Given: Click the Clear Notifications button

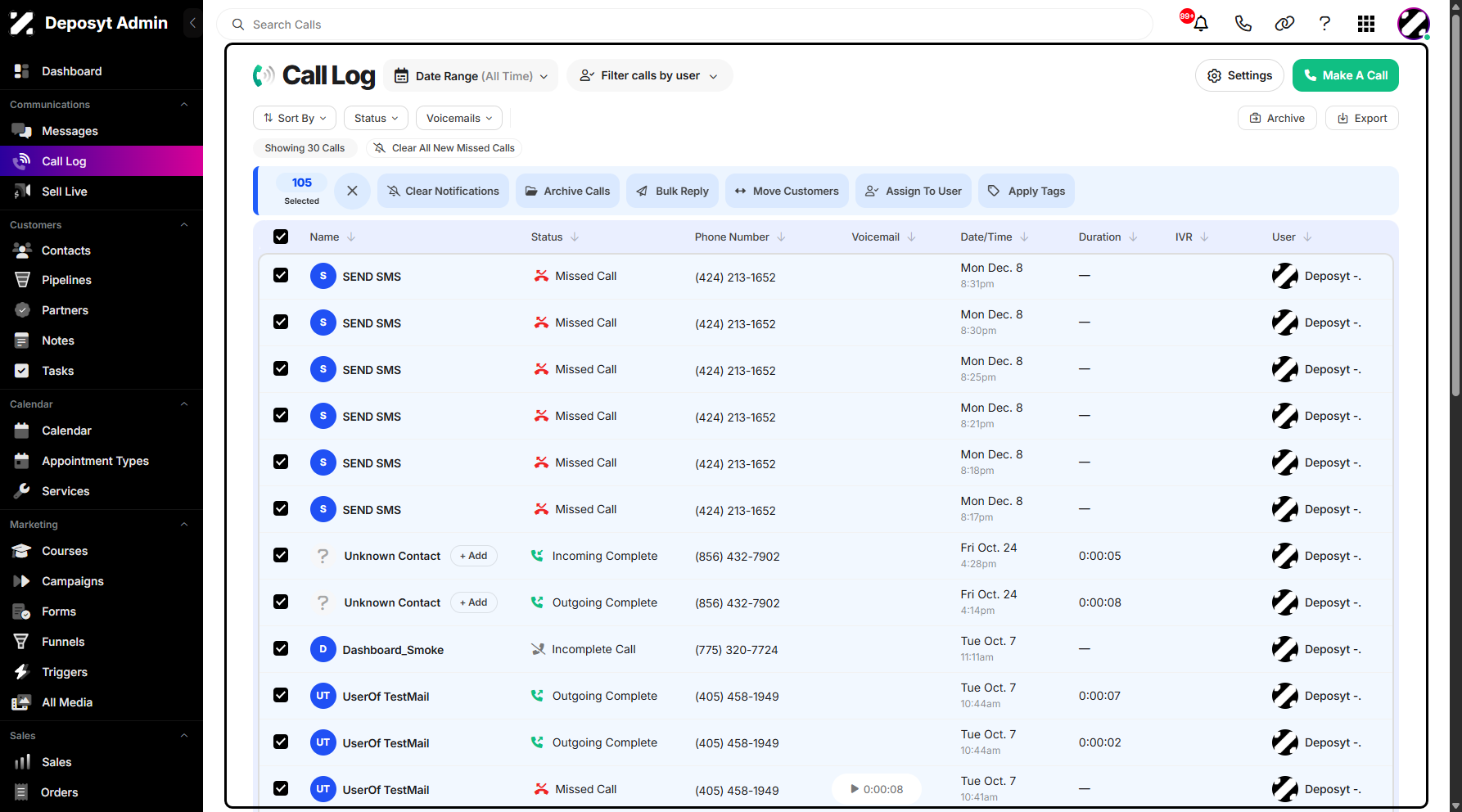Looking at the screenshot, I should point(443,191).
